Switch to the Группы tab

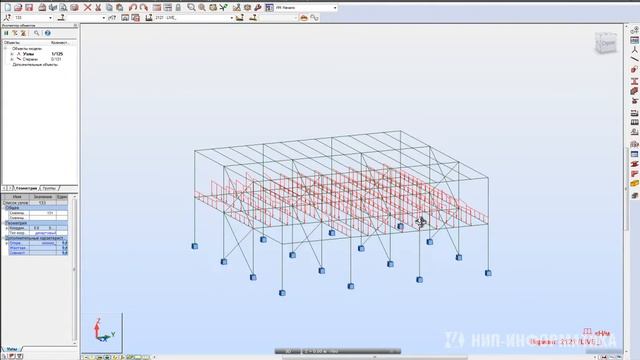pyautogui.click(x=49, y=188)
